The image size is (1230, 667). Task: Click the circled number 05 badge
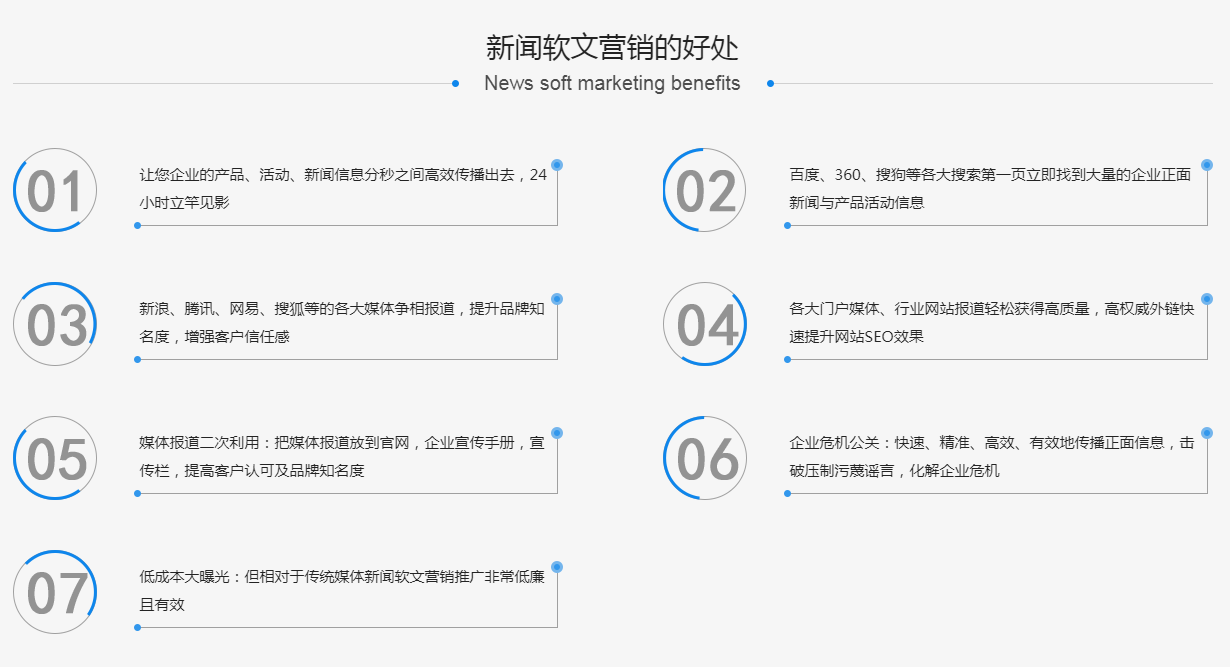55,458
